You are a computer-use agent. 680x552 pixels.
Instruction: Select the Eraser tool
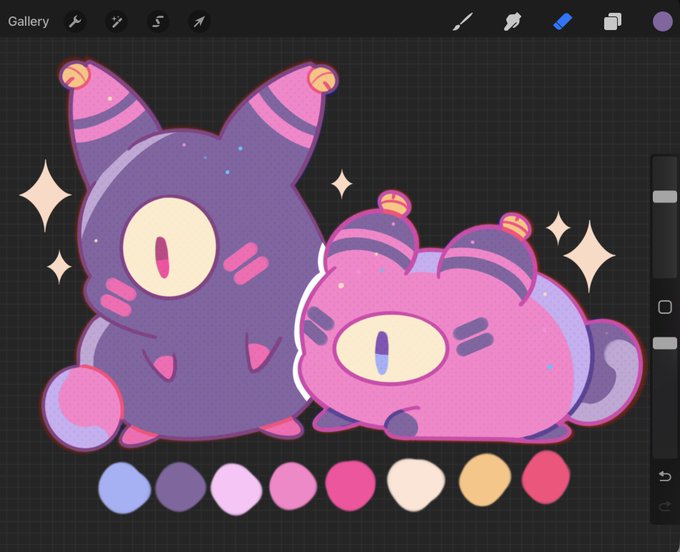[562, 21]
